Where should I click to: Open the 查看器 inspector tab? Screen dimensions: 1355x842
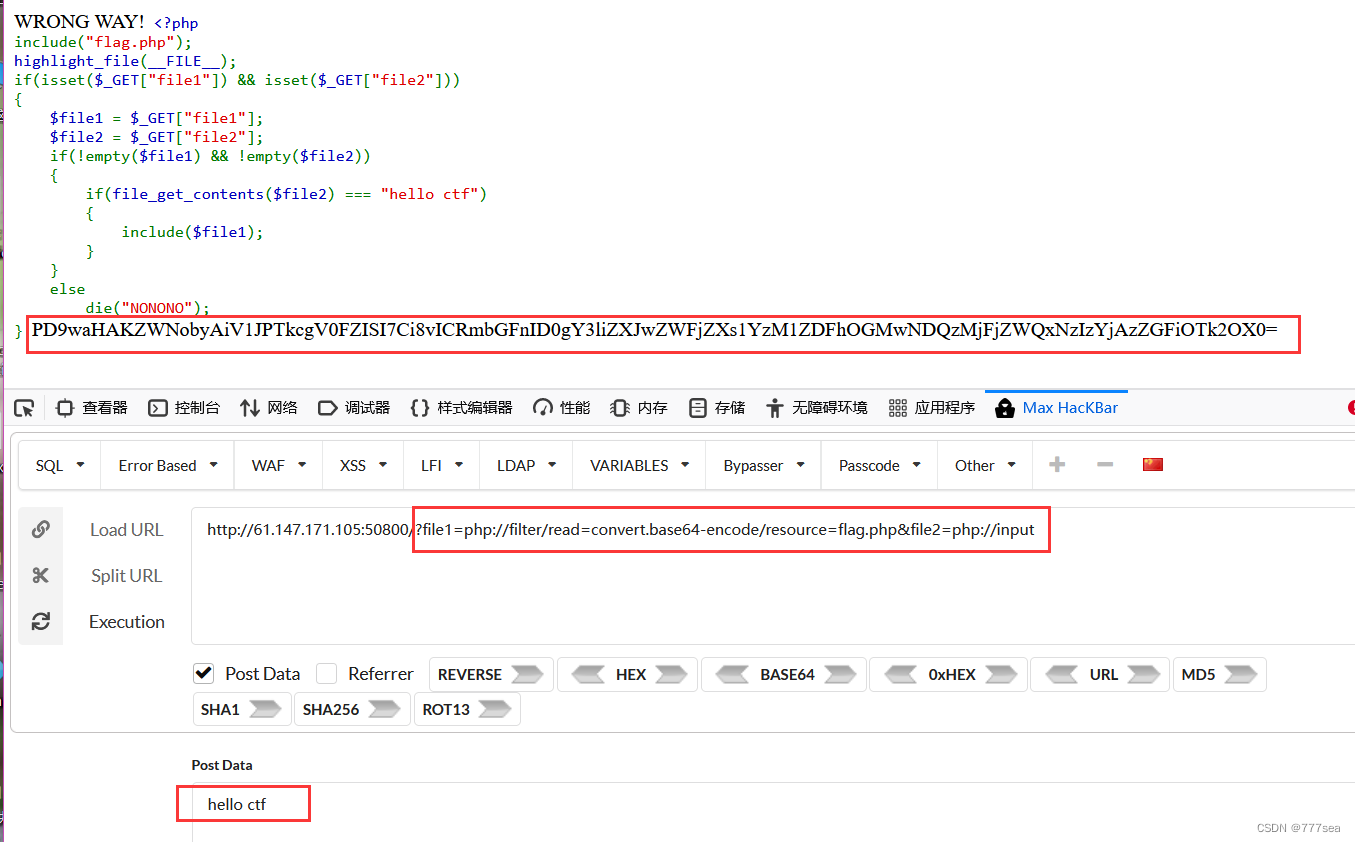click(92, 408)
